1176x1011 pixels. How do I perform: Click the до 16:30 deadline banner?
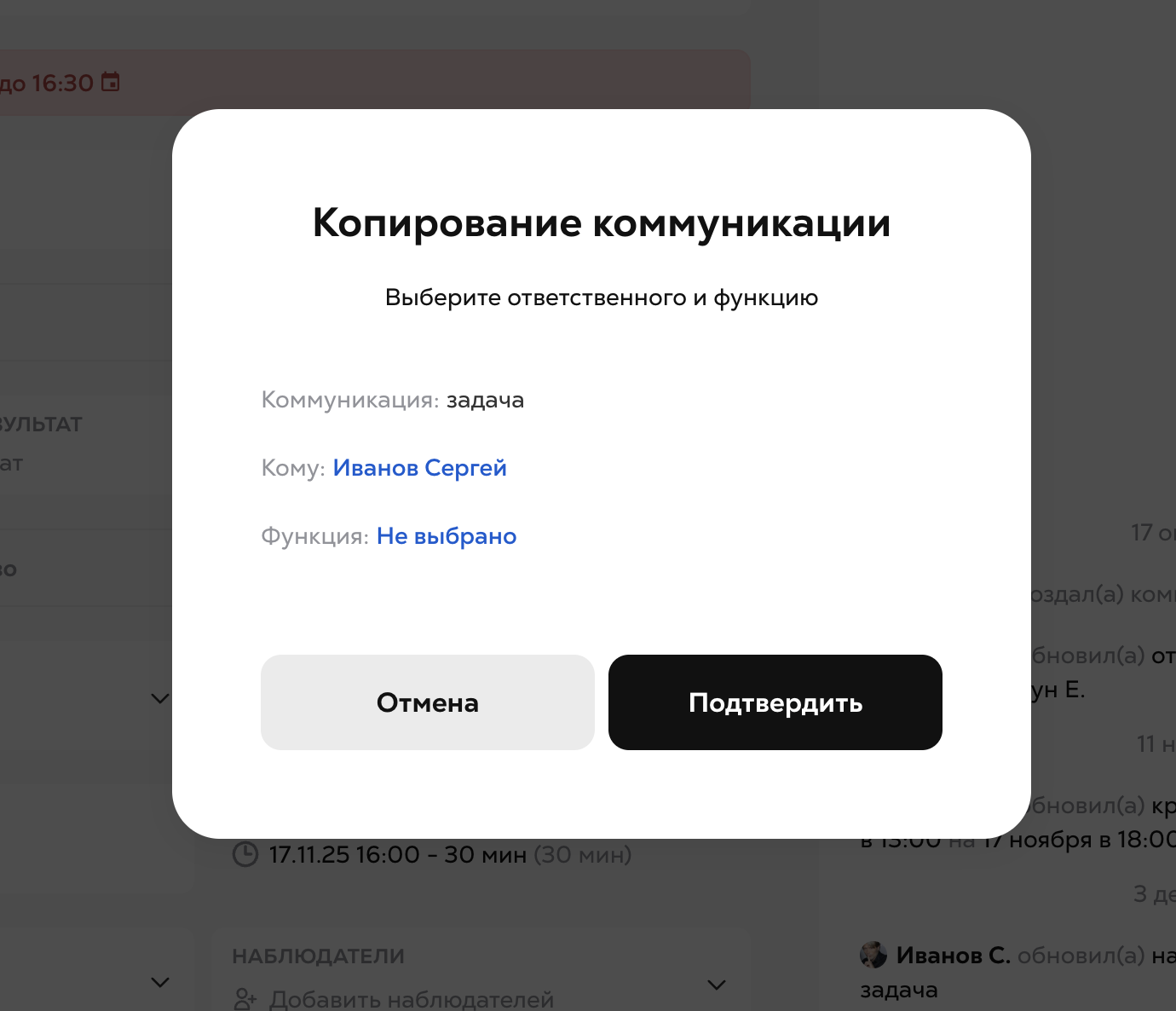pos(375,82)
